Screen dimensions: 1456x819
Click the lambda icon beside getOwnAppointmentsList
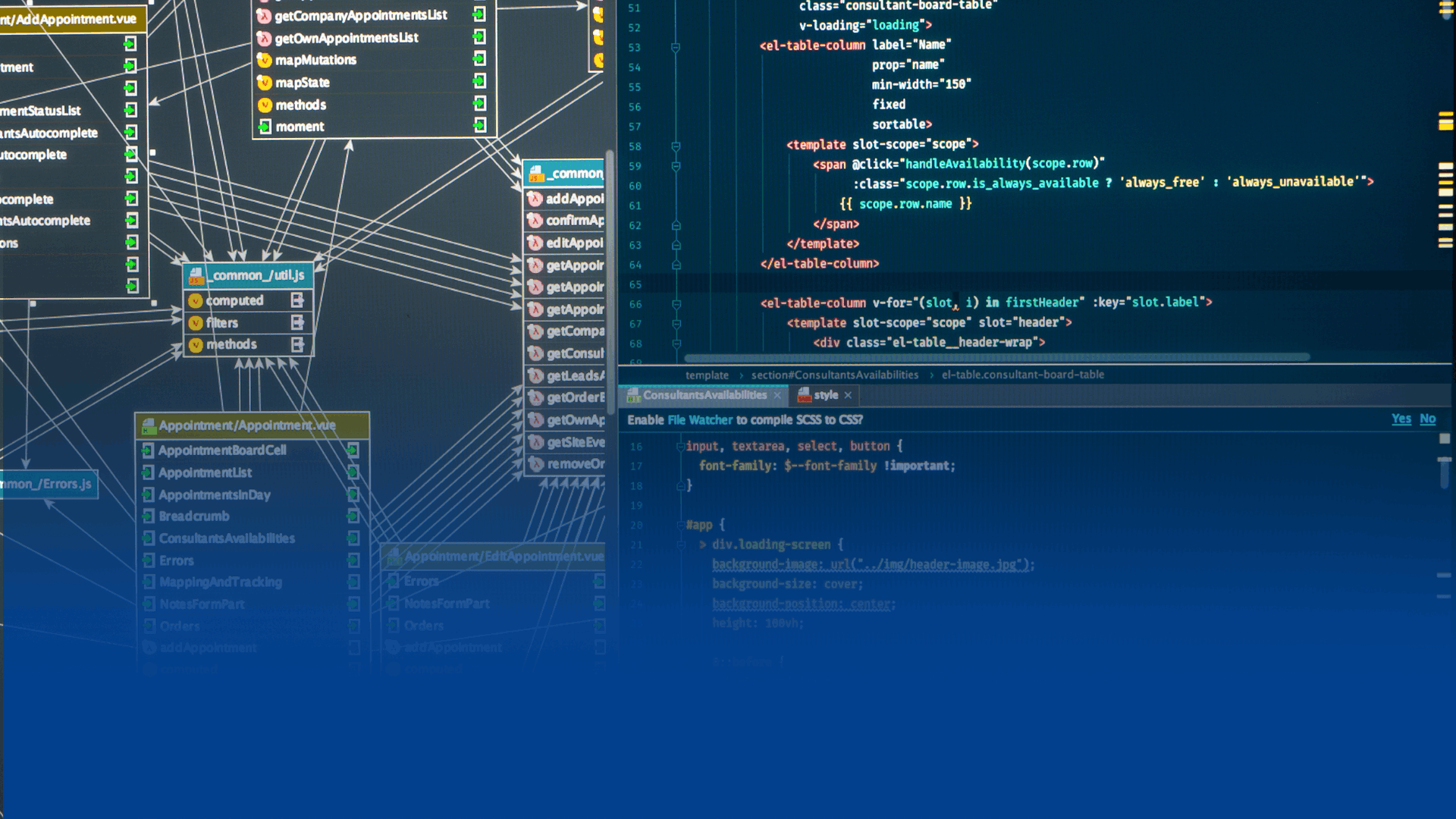tap(264, 39)
